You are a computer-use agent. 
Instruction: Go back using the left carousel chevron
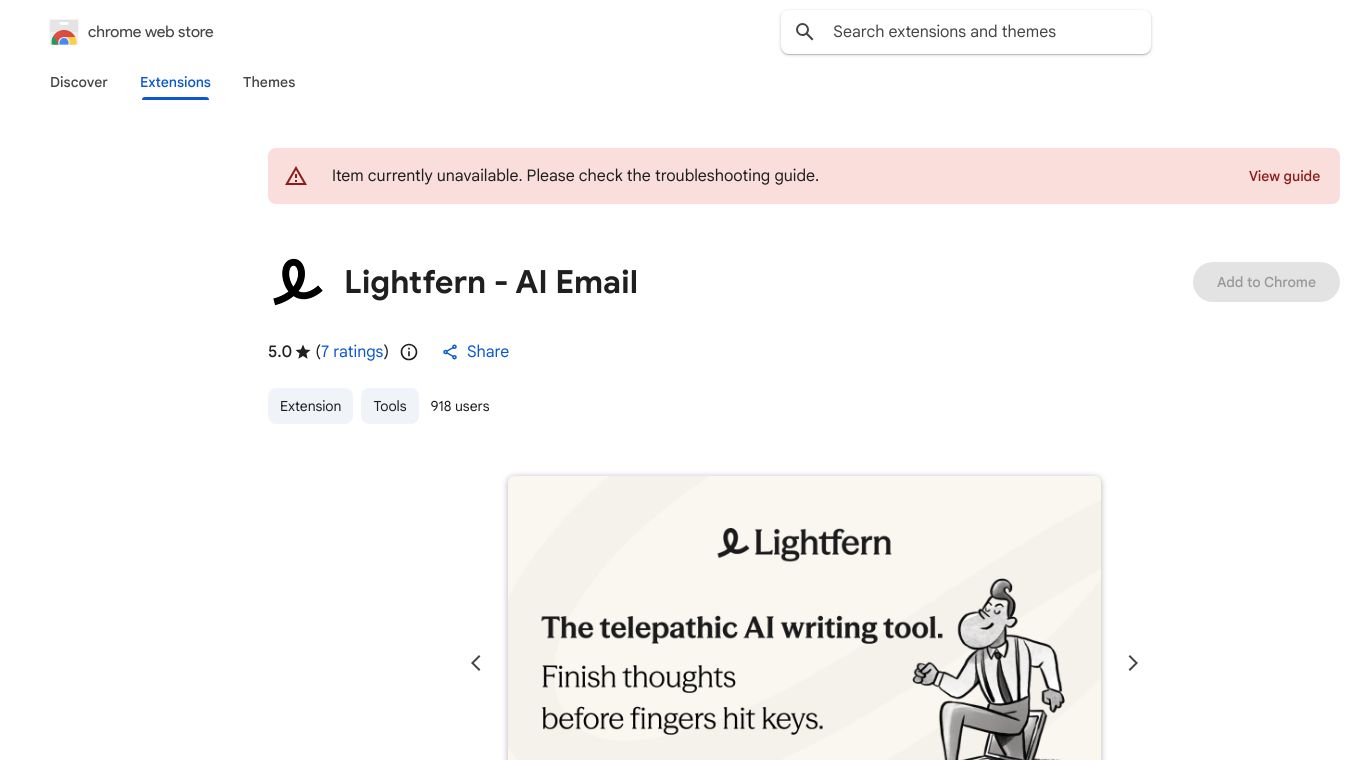pos(476,663)
